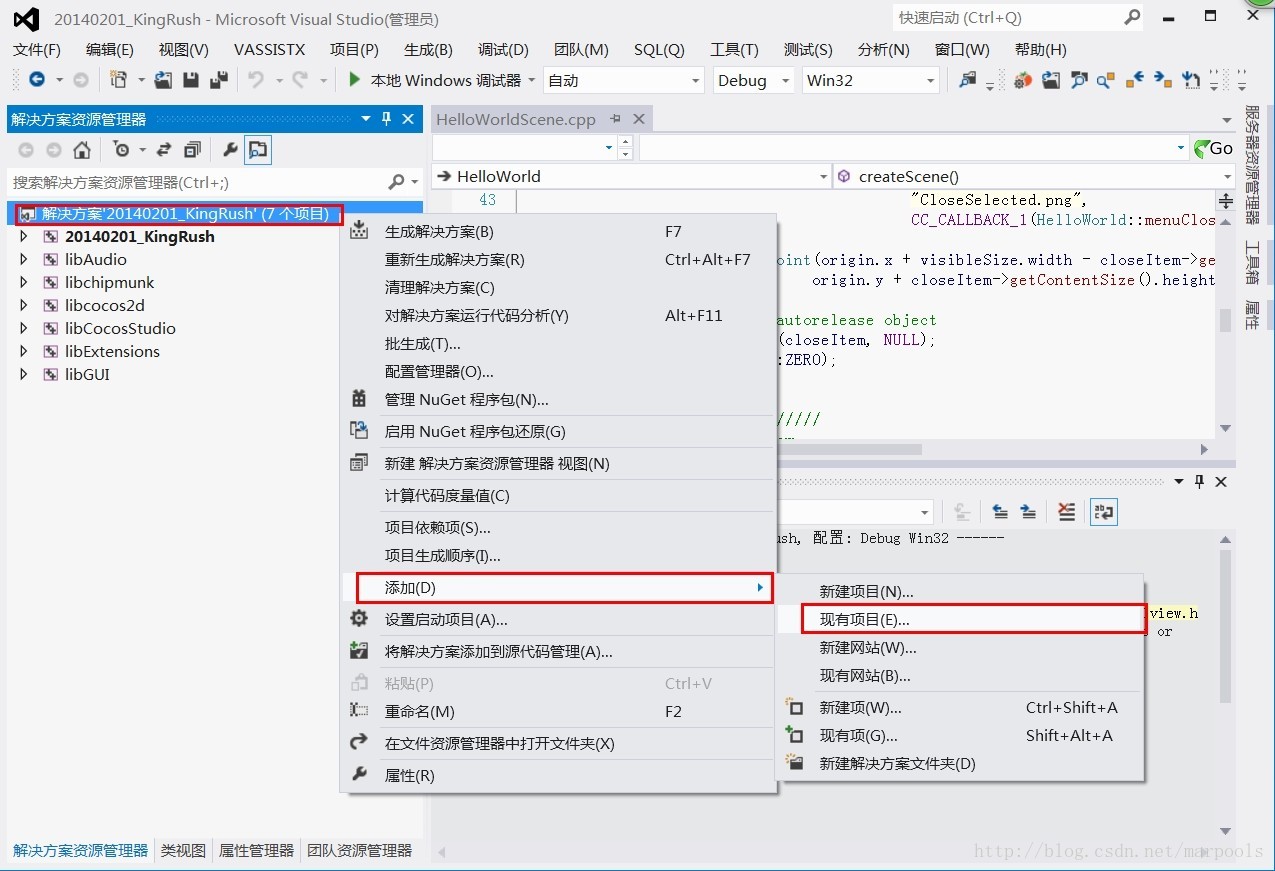Expand the libchipmunk project node
The image size is (1275, 871).
(x=24, y=283)
